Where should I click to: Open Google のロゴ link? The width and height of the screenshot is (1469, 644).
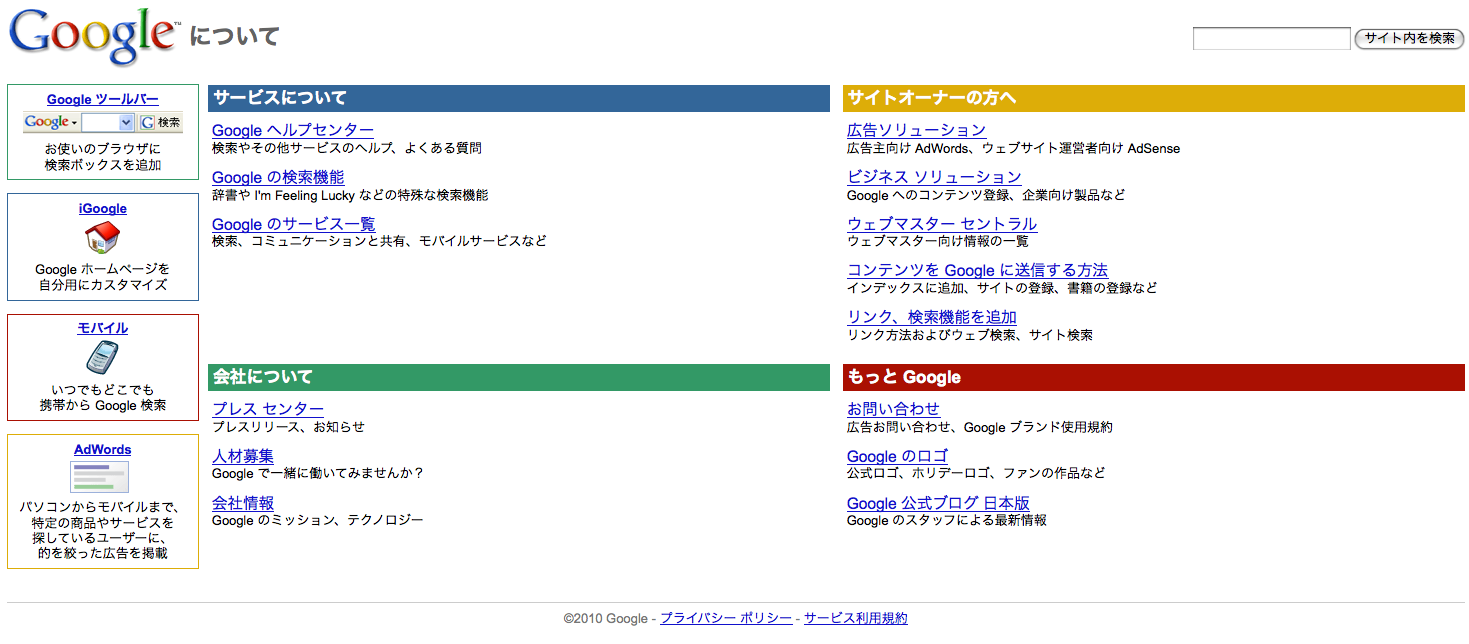coord(897,456)
